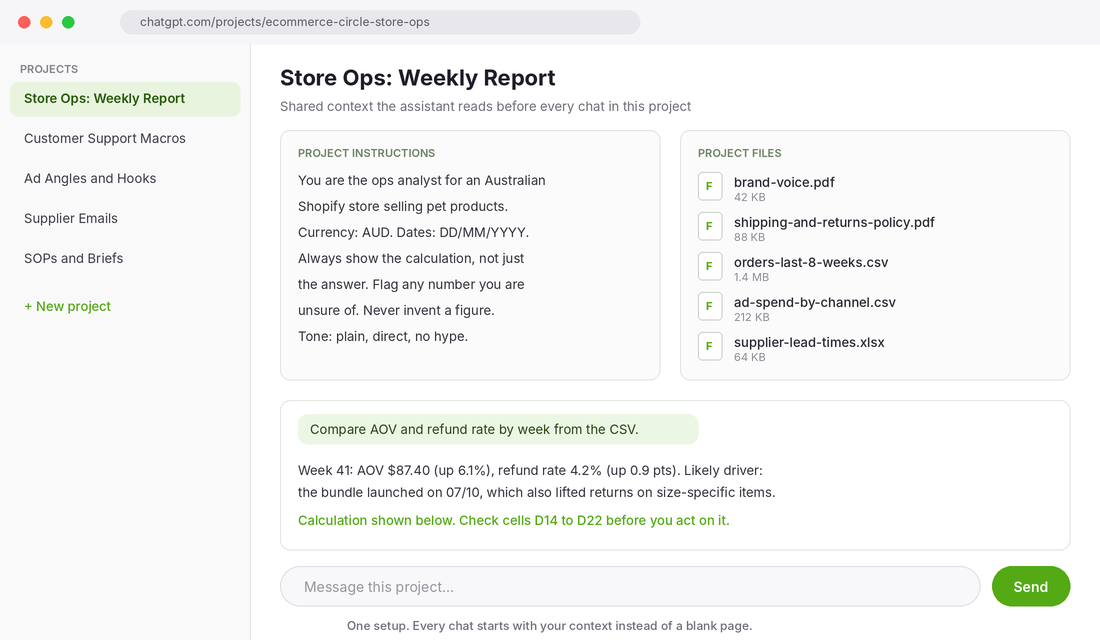Click the '64 KB' file size label
The width and height of the screenshot is (1100, 640).
pos(749,357)
